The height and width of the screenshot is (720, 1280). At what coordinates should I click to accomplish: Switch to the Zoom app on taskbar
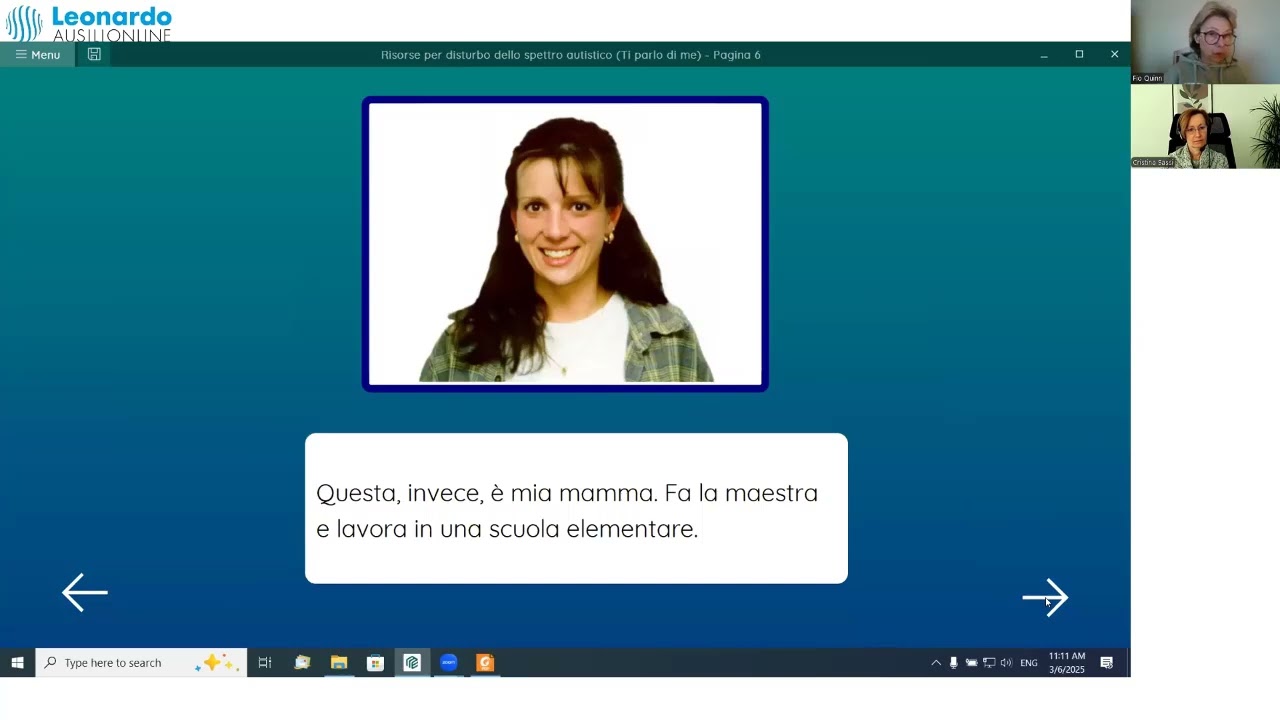coord(449,663)
